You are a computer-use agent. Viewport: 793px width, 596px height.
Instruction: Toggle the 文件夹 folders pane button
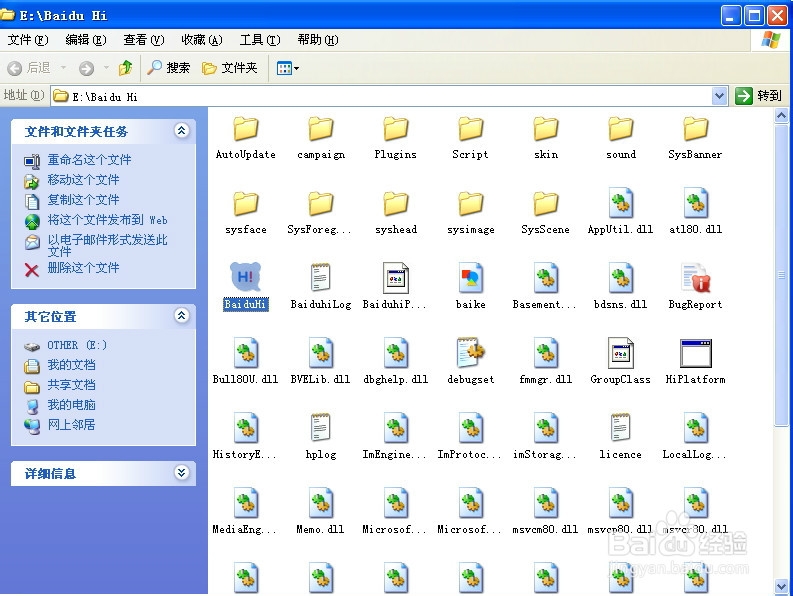(x=230, y=67)
